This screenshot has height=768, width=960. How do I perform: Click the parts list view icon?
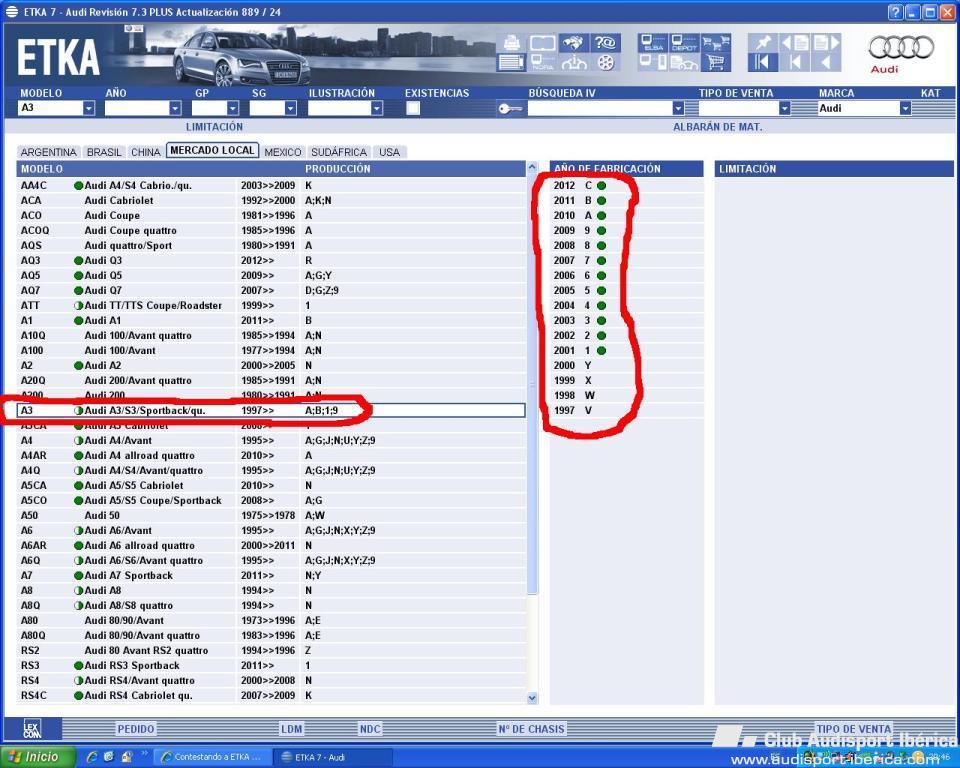click(x=511, y=62)
